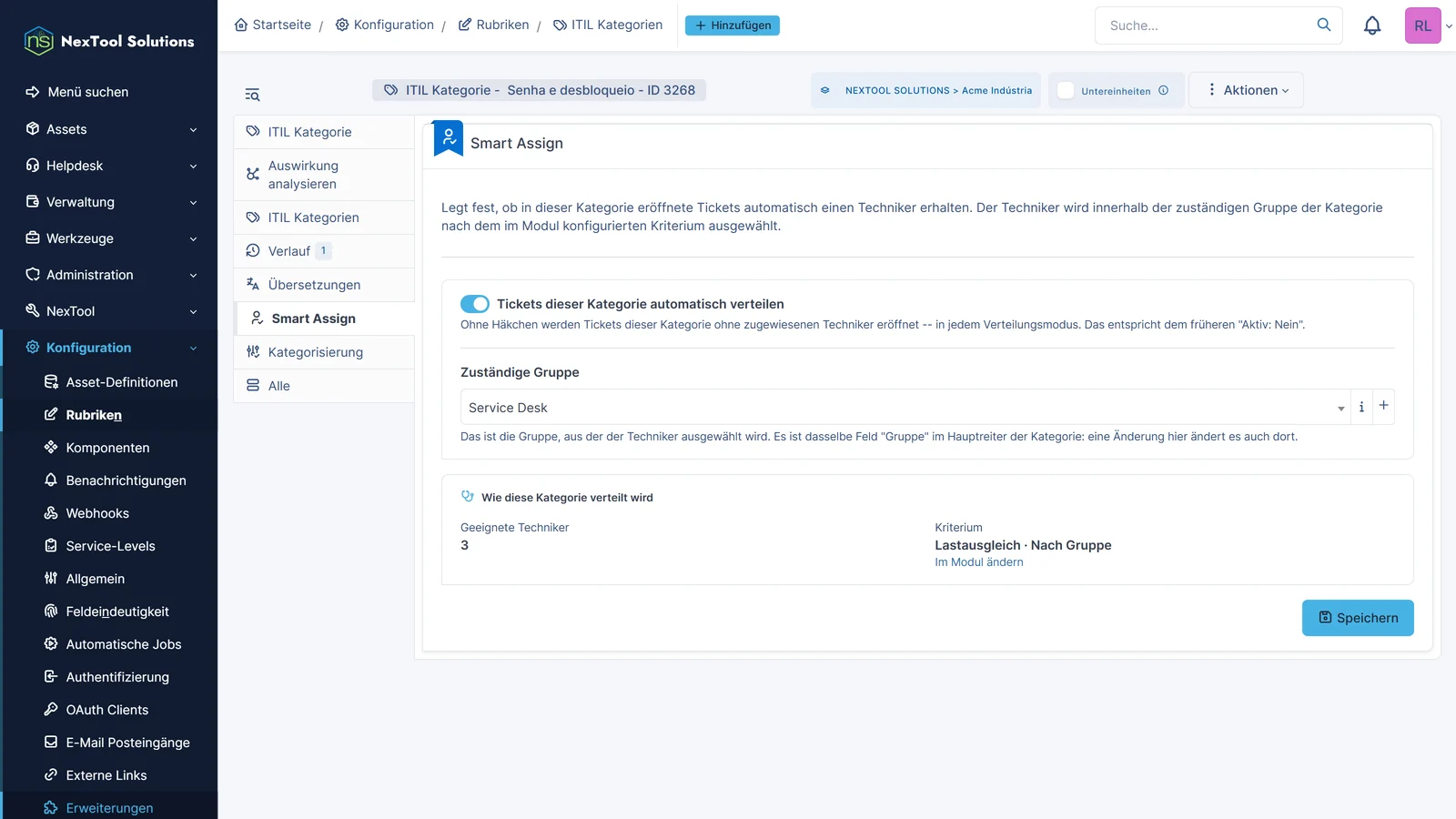
Task: Click the NexTool Solutions logo
Action: click(109, 41)
